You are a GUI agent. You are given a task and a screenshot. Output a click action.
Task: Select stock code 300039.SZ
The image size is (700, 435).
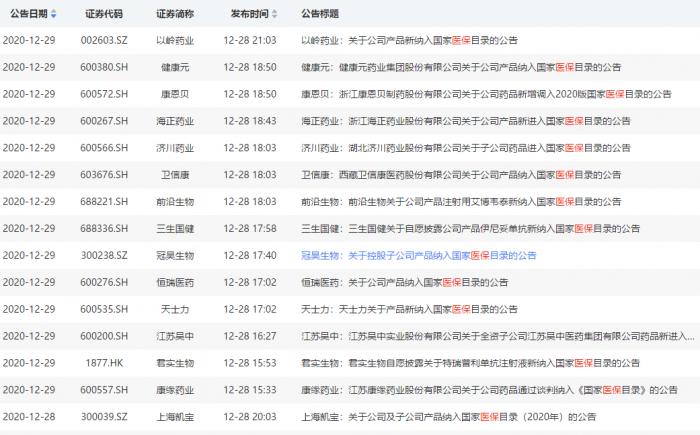click(104, 417)
